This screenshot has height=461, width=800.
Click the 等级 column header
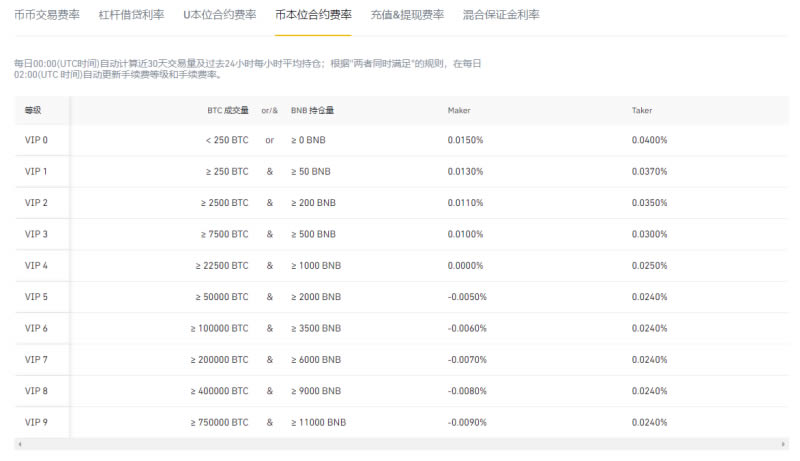pyautogui.click(x=32, y=110)
